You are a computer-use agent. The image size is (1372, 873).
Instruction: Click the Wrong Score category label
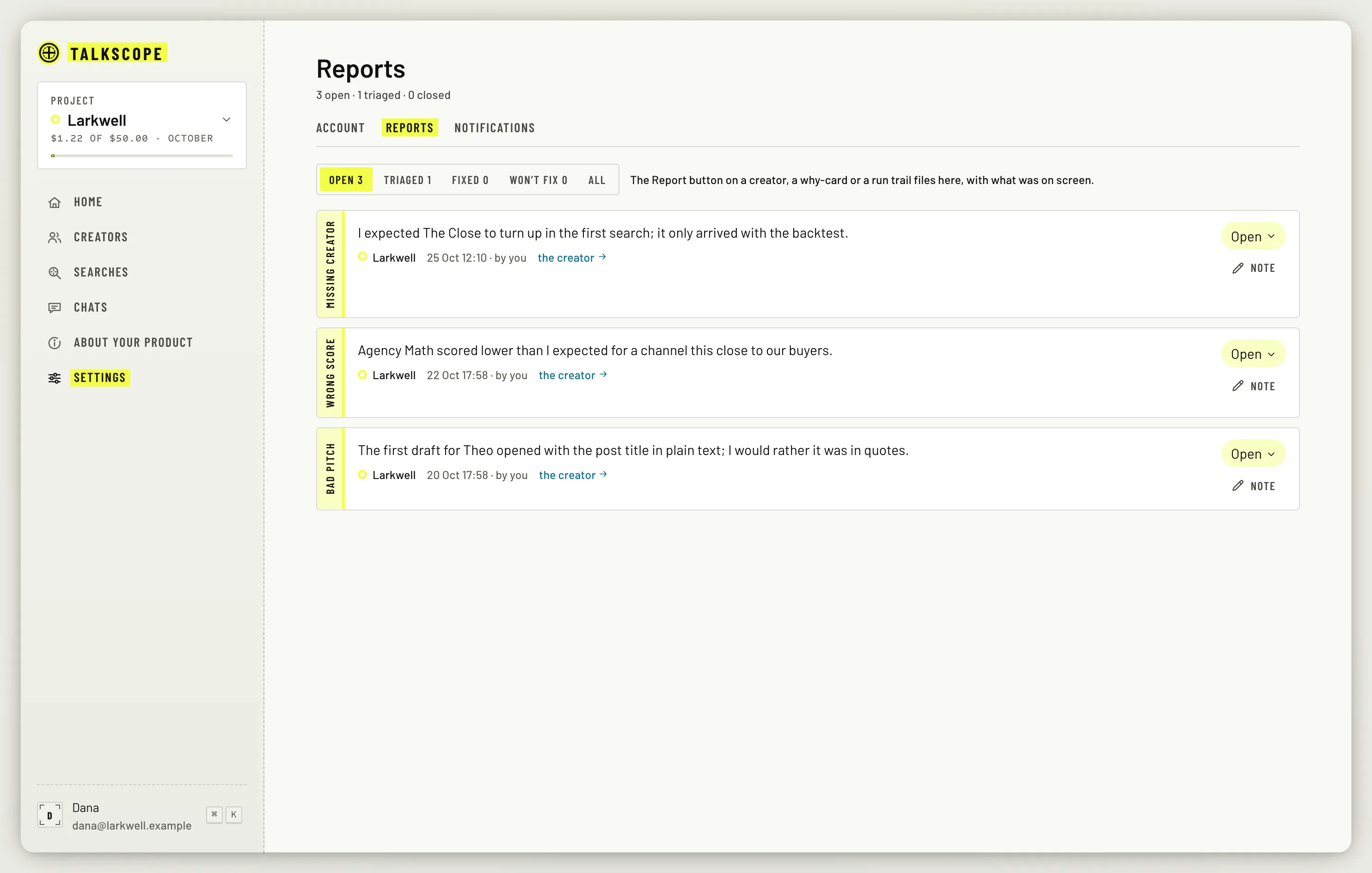coord(331,373)
